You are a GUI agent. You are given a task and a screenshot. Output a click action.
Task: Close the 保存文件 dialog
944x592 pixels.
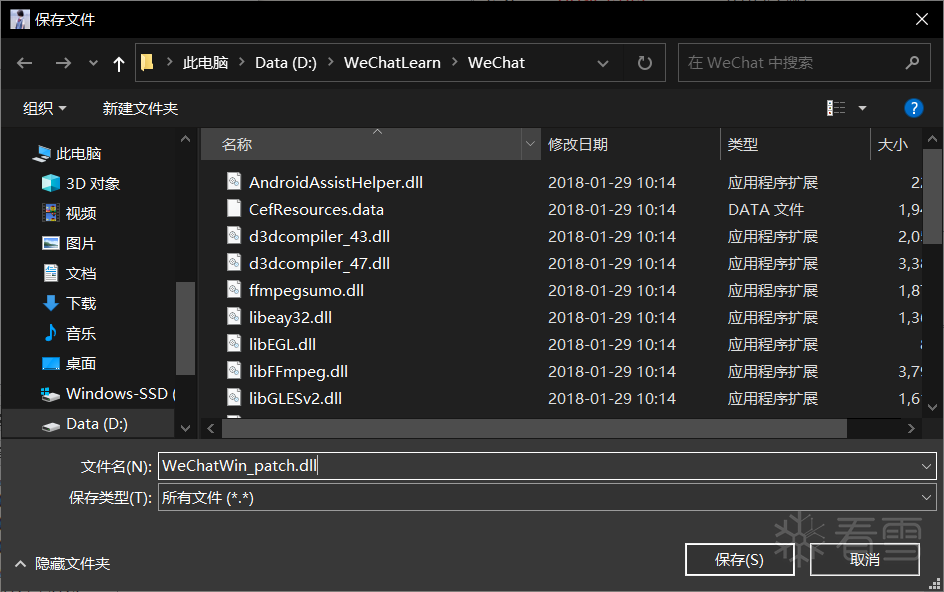point(921,19)
